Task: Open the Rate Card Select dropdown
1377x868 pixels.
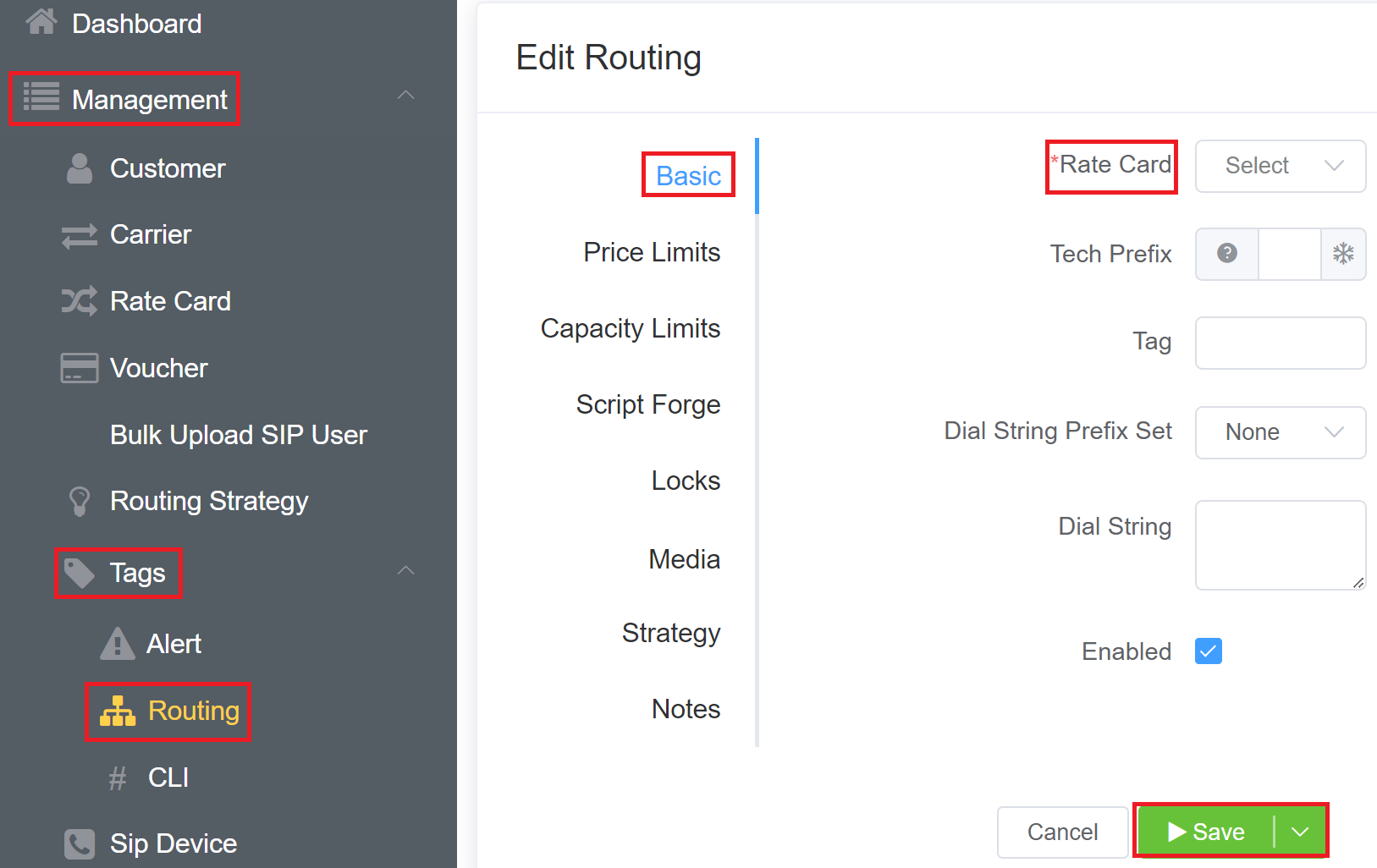Action: 1280,166
